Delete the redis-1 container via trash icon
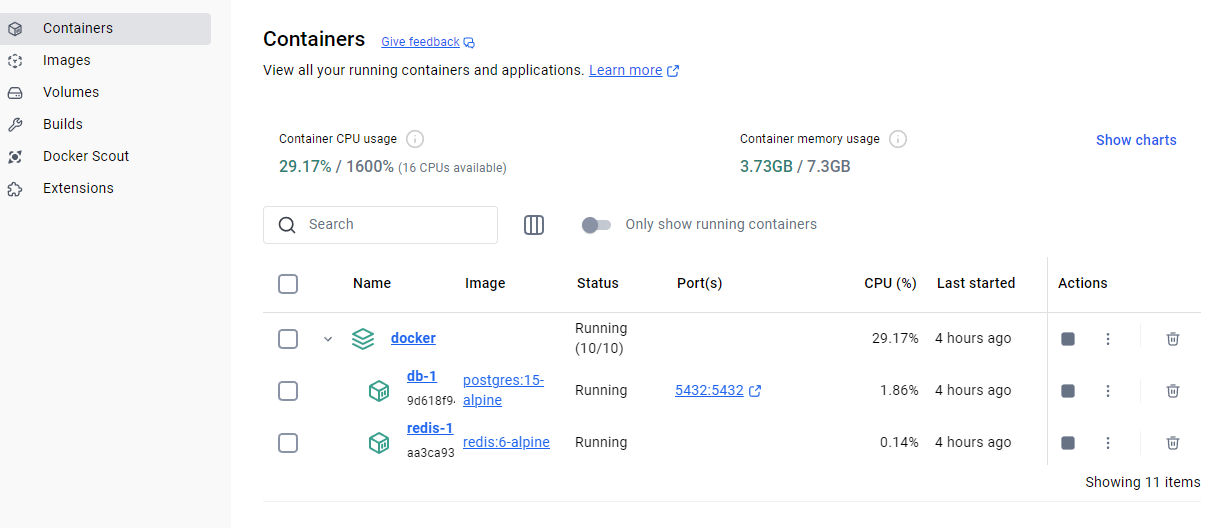Viewport: 1221px width, 528px height. (1173, 443)
